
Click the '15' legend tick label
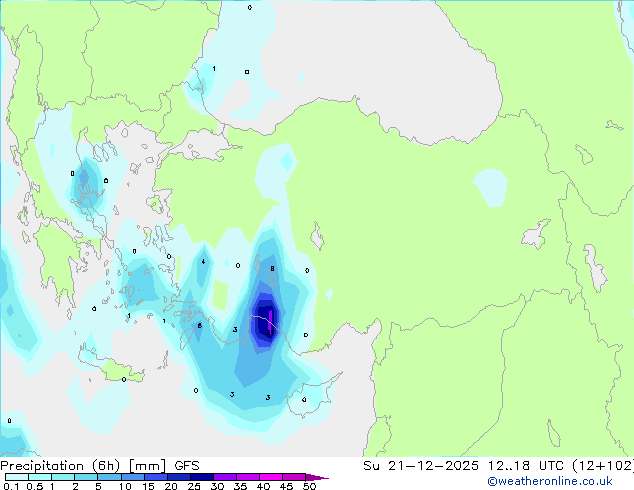click(148, 486)
